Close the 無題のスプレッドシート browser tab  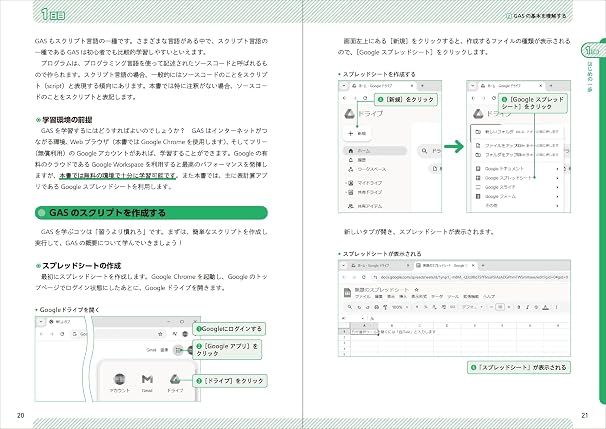click(473, 266)
